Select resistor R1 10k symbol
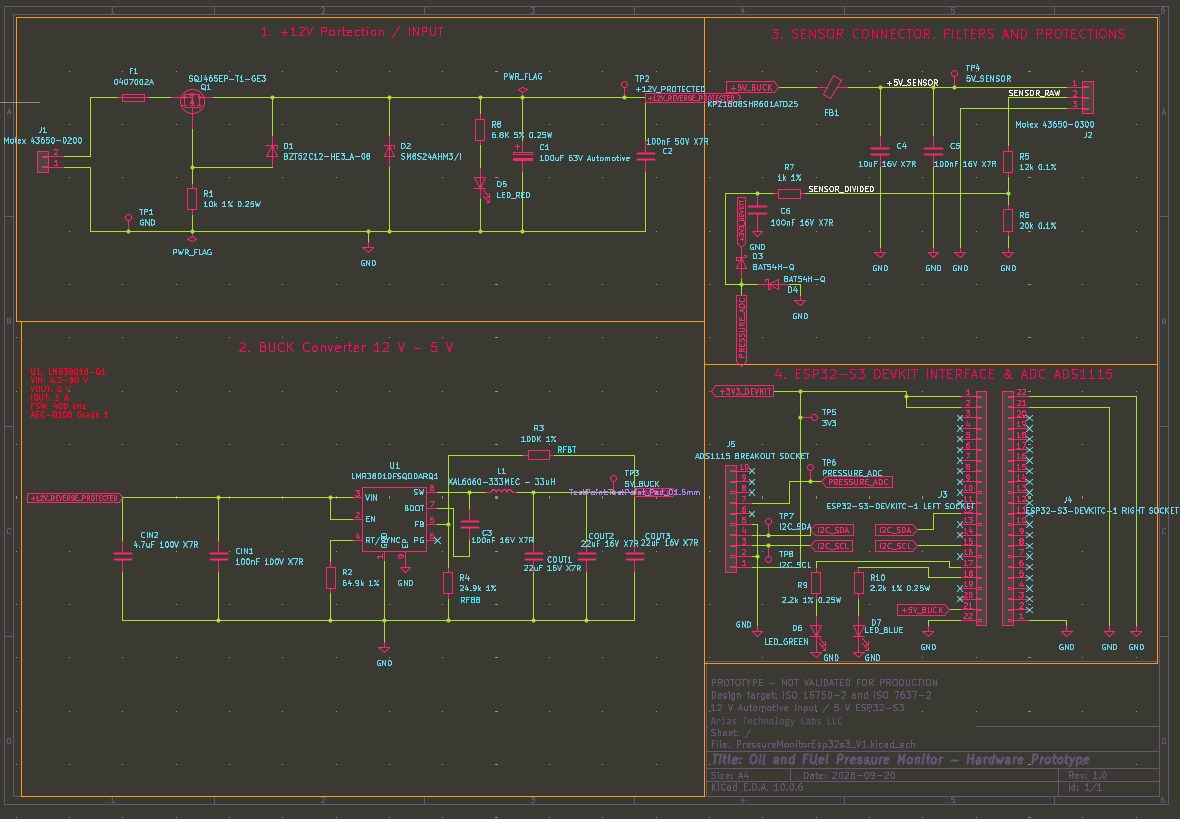This screenshot has width=1180, height=819. click(192, 199)
